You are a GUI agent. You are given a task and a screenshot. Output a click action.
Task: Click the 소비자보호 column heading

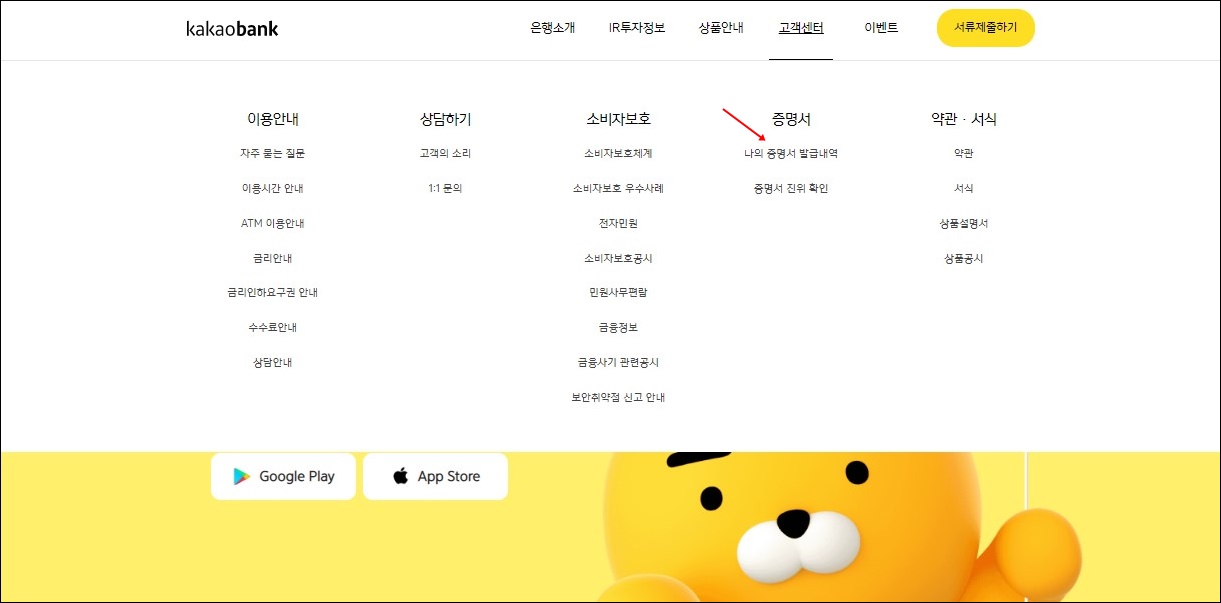pyautogui.click(x=619, y=119)
